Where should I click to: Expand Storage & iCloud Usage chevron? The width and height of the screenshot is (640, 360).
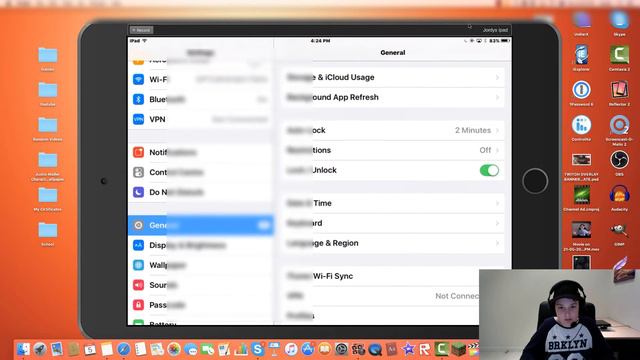(497, 77)
